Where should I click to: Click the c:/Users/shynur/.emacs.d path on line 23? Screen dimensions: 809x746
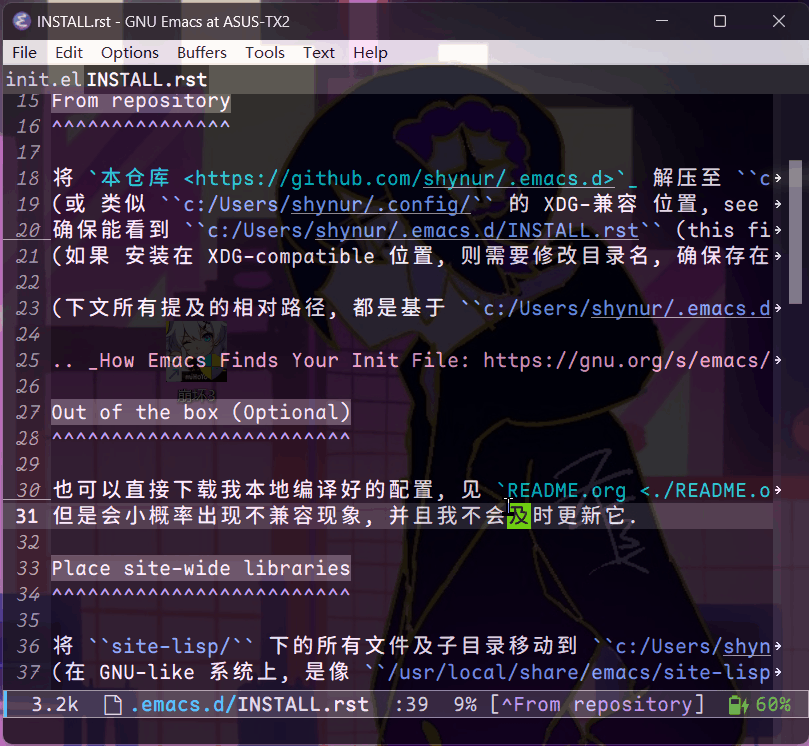click(627, 309)
